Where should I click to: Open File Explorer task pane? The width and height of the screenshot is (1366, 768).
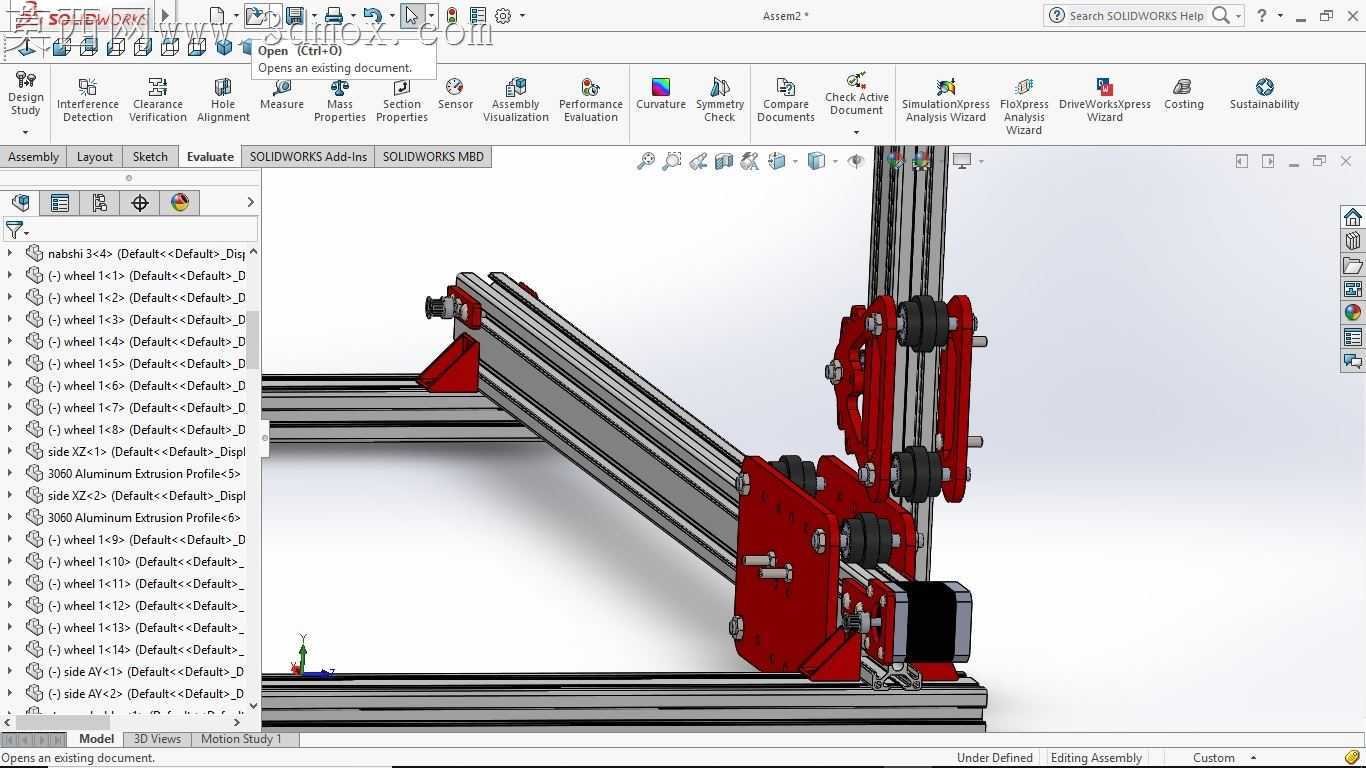click(x=1353, y=265)
